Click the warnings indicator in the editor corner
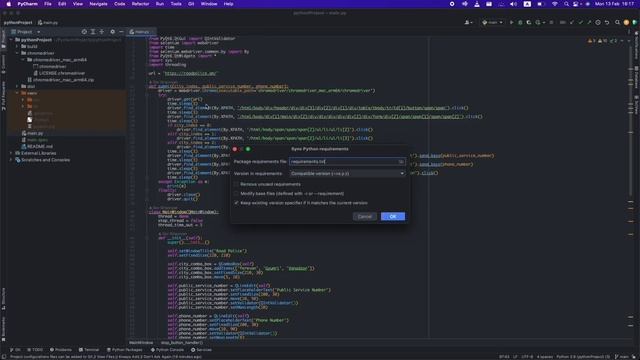 (x=602, y=41)
